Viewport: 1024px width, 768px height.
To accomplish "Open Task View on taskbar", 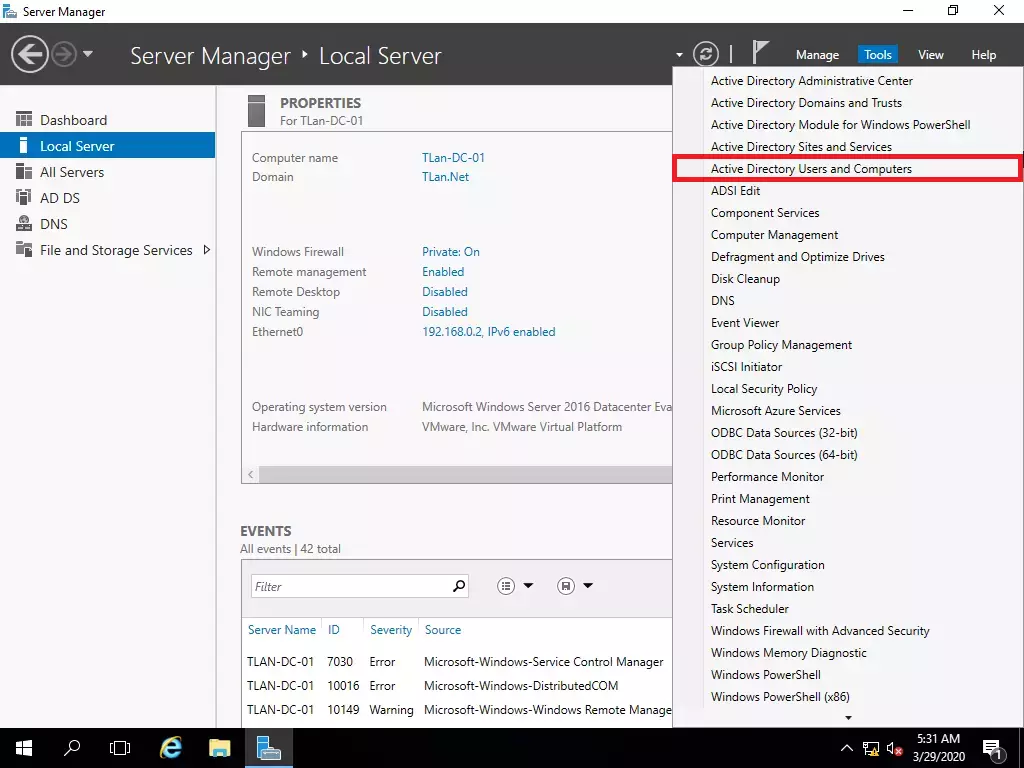I will click(x=120, y=748).
